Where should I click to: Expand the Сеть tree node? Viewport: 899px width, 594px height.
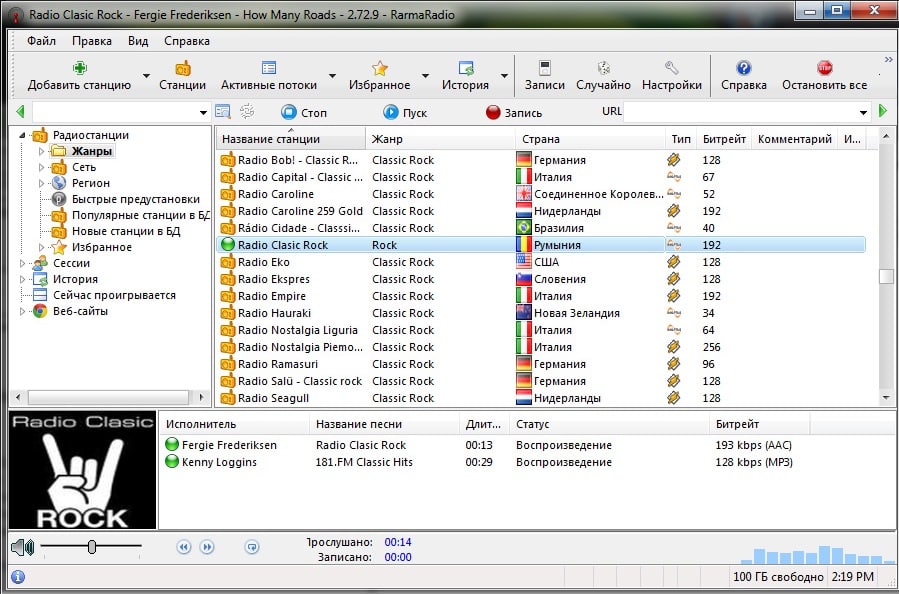(x=42, y=168)
